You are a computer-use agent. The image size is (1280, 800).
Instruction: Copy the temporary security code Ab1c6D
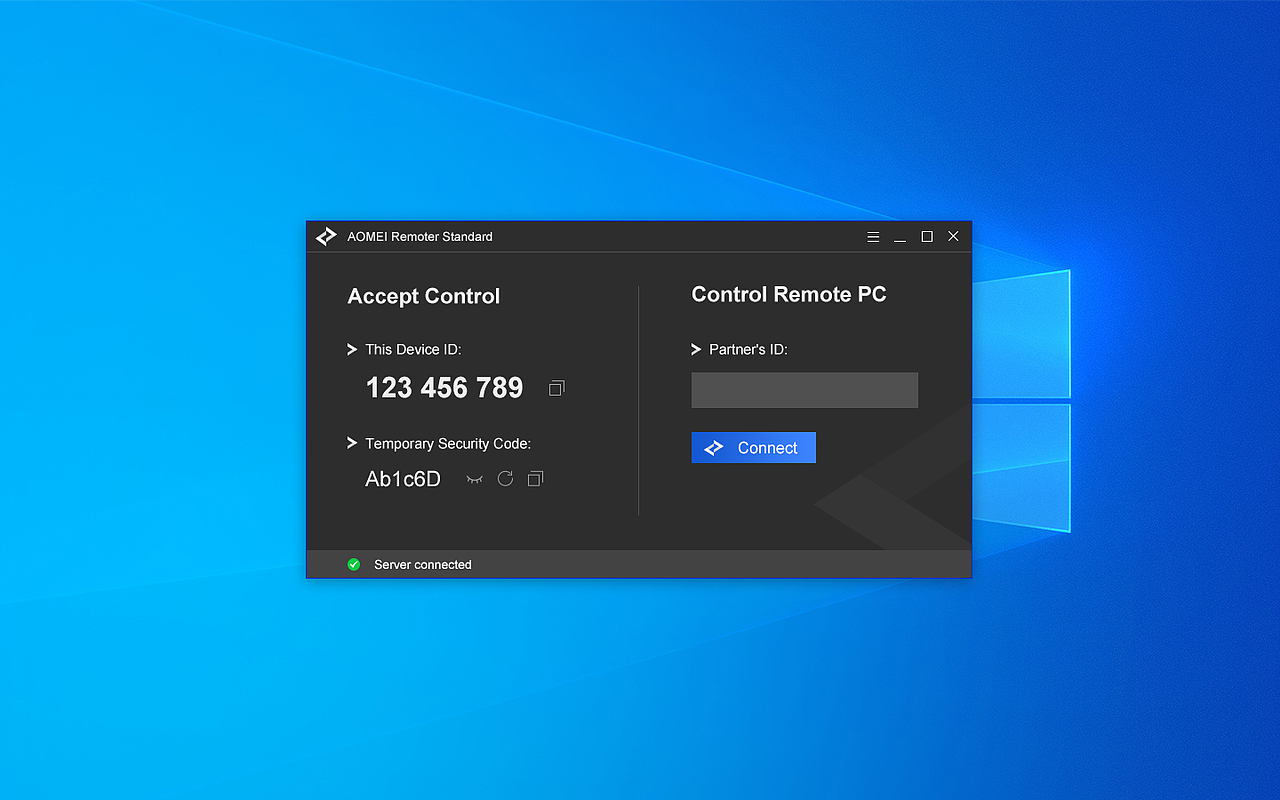coord(535,479)
